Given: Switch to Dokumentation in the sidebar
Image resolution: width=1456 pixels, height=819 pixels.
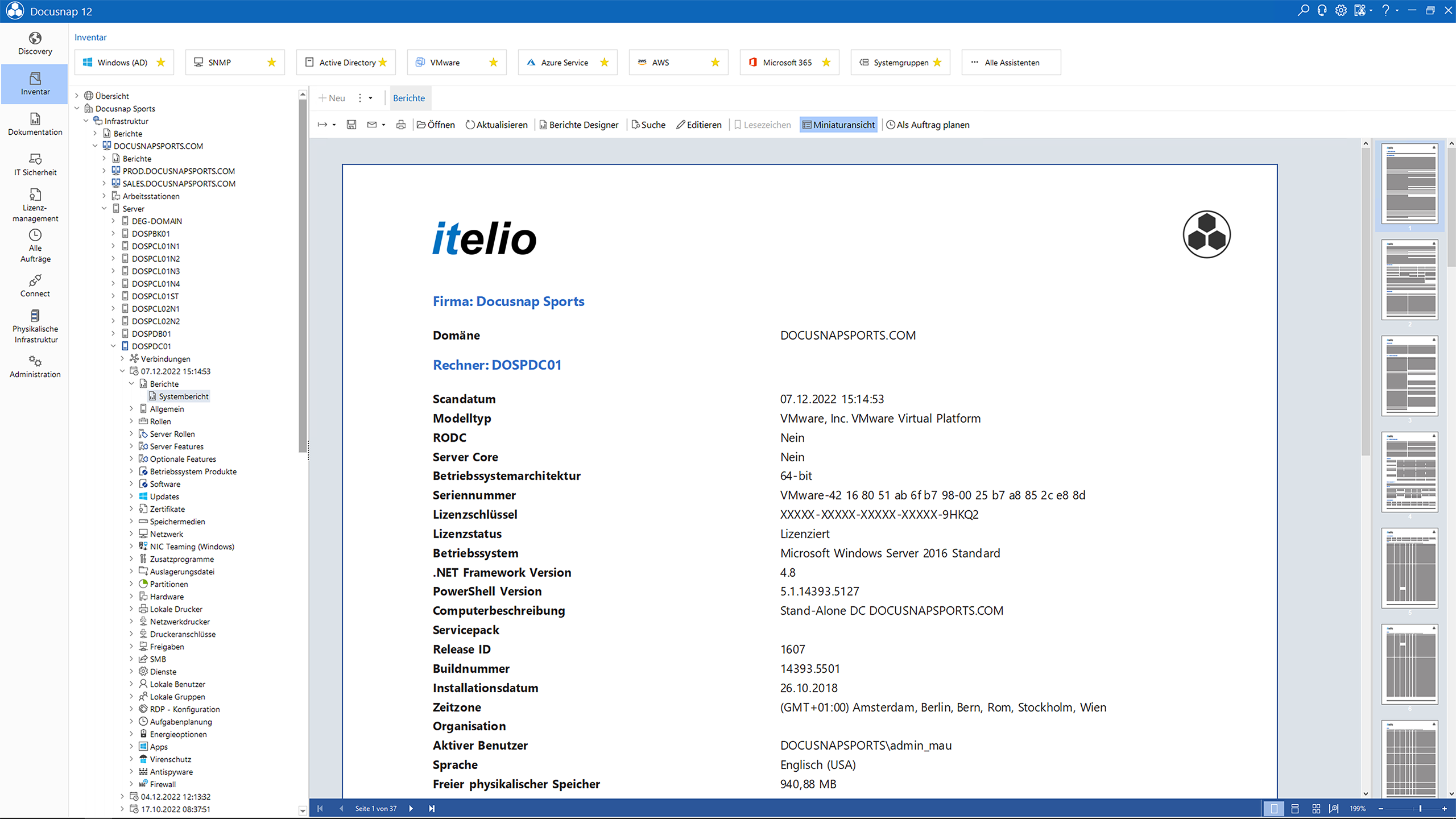Looking at the screenshot, I should click(35, 124).
